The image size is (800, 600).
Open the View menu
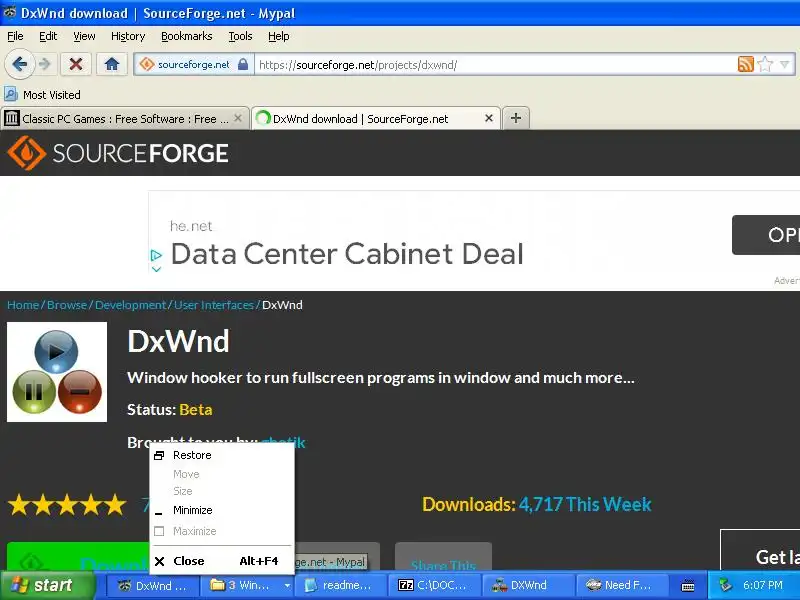[84, 36]
